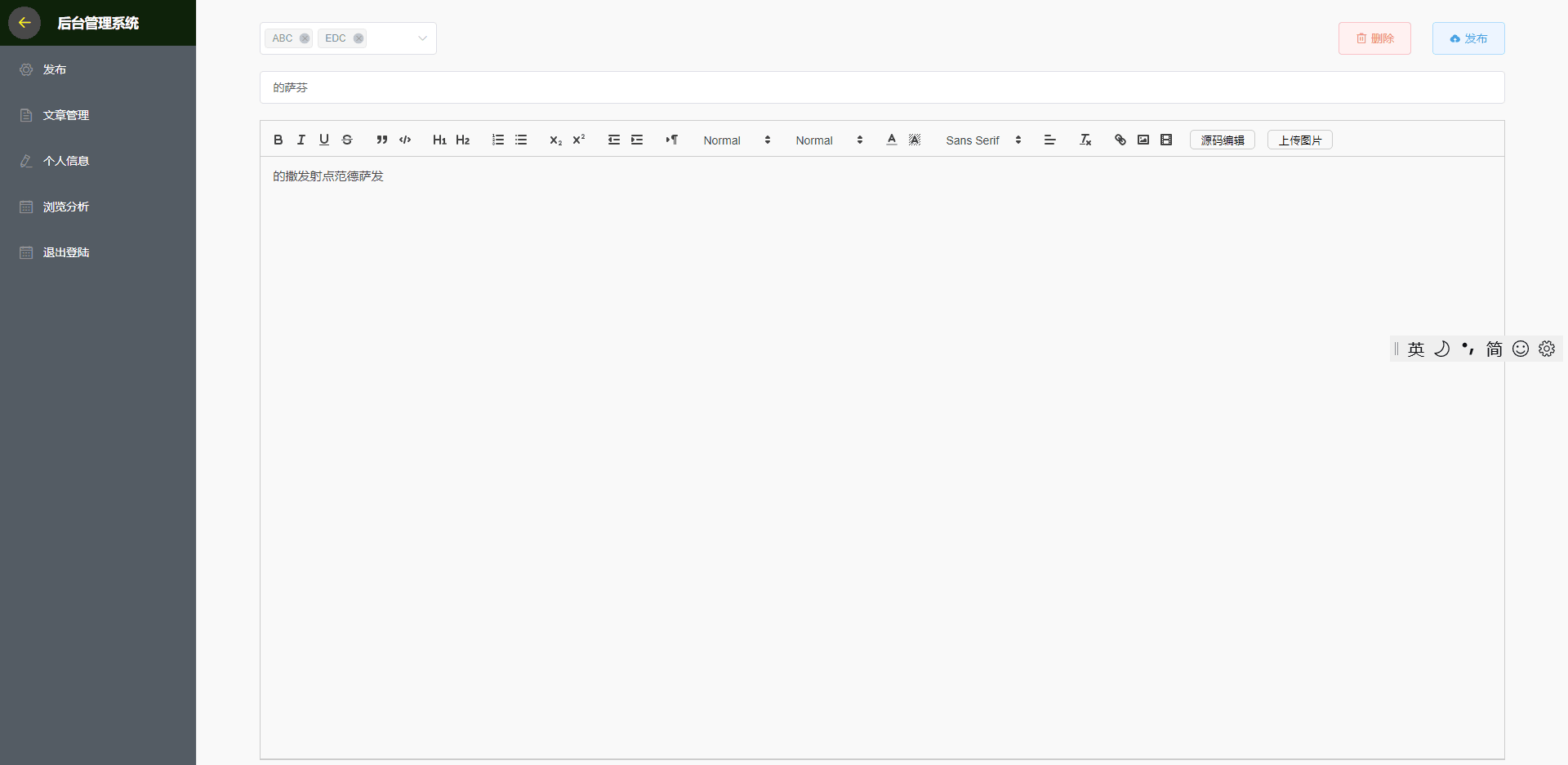Create an ordered numbered list
The height and width of the screenshot is (765, 1568).
coord(498,140)
